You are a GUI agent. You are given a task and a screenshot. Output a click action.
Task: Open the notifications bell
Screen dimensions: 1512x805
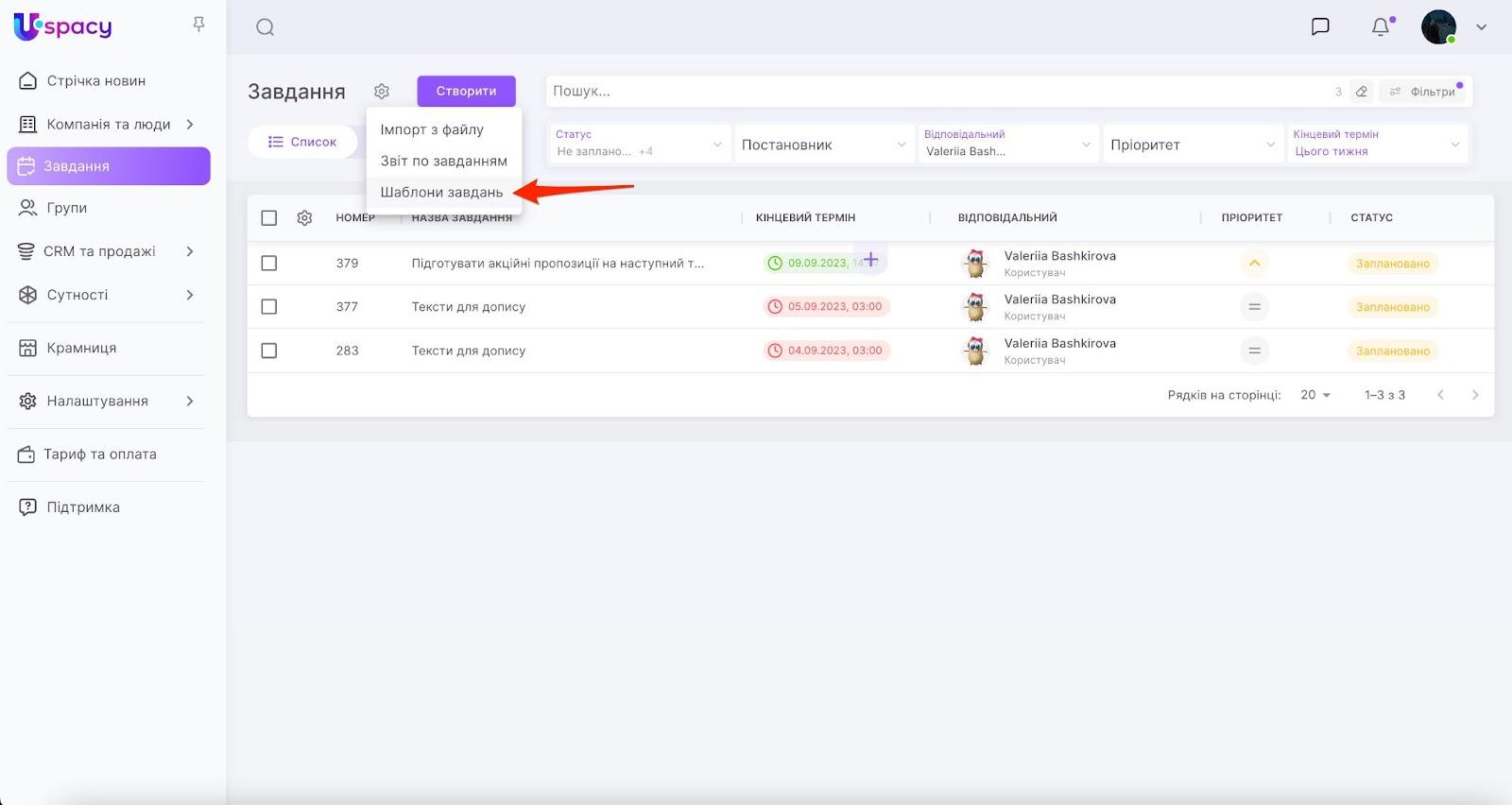[1381, 27]
